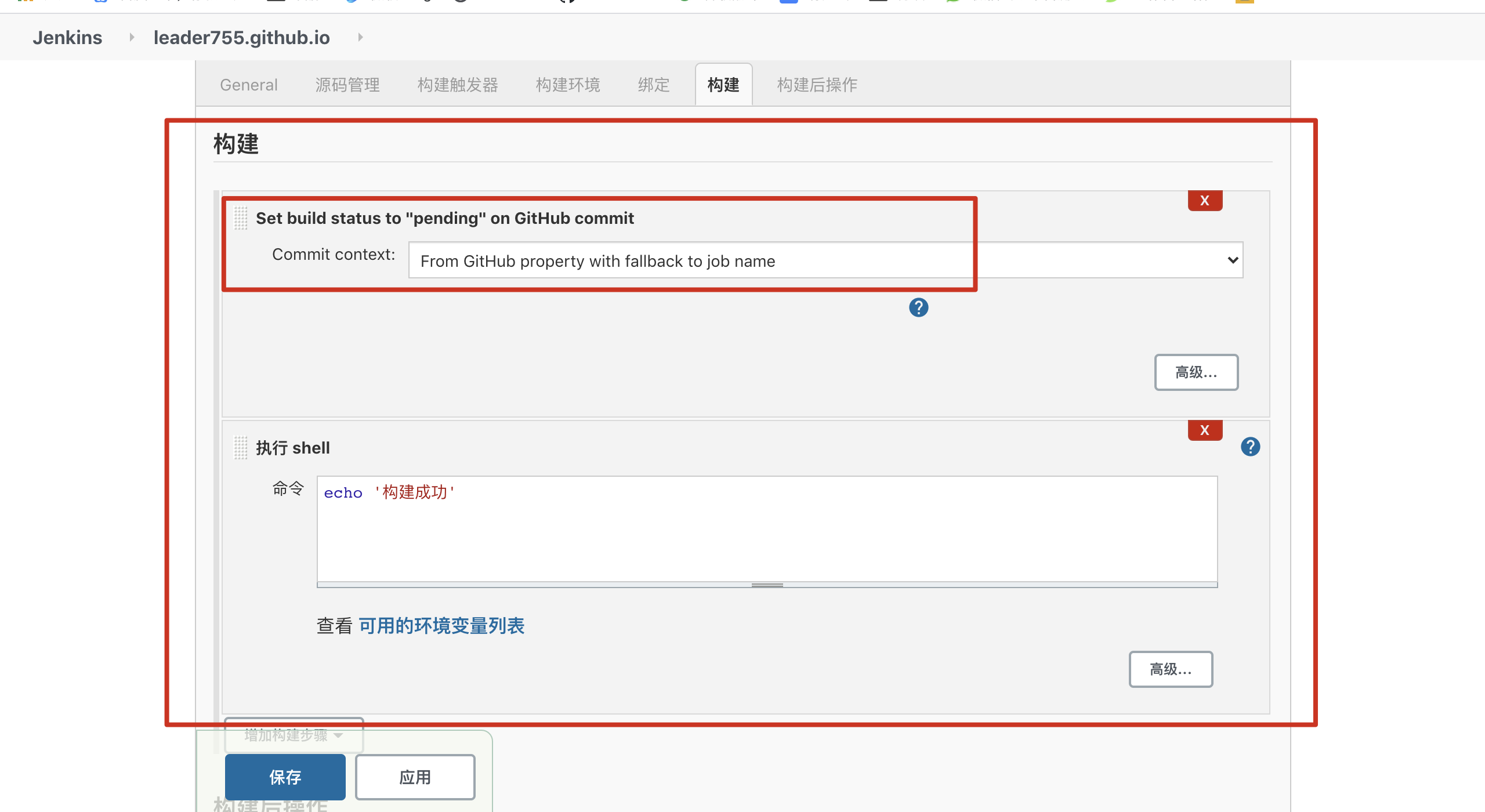The width and height of the screenshot is (1485, 812).
Task: Click the 保存 button
Action: coord(285,777)
